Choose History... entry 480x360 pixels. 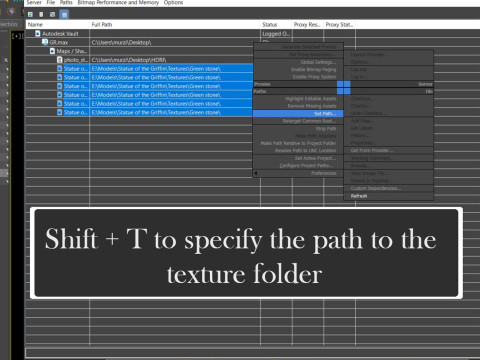360,135
